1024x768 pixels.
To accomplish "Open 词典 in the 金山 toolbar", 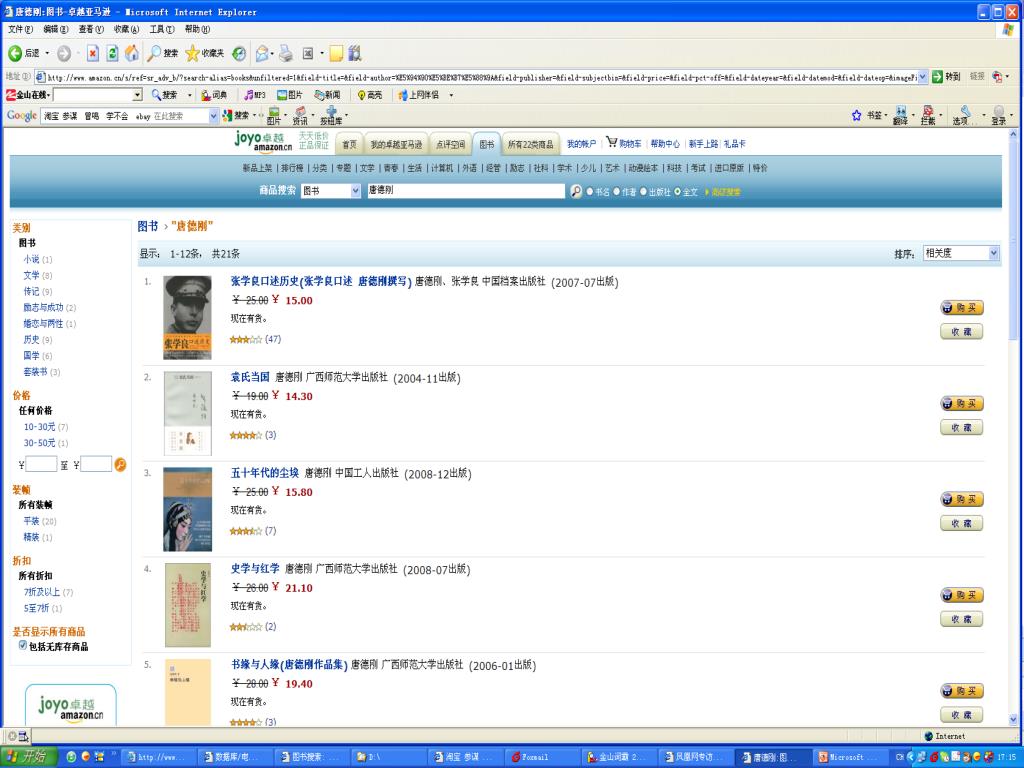I will [x=214, y=95].
